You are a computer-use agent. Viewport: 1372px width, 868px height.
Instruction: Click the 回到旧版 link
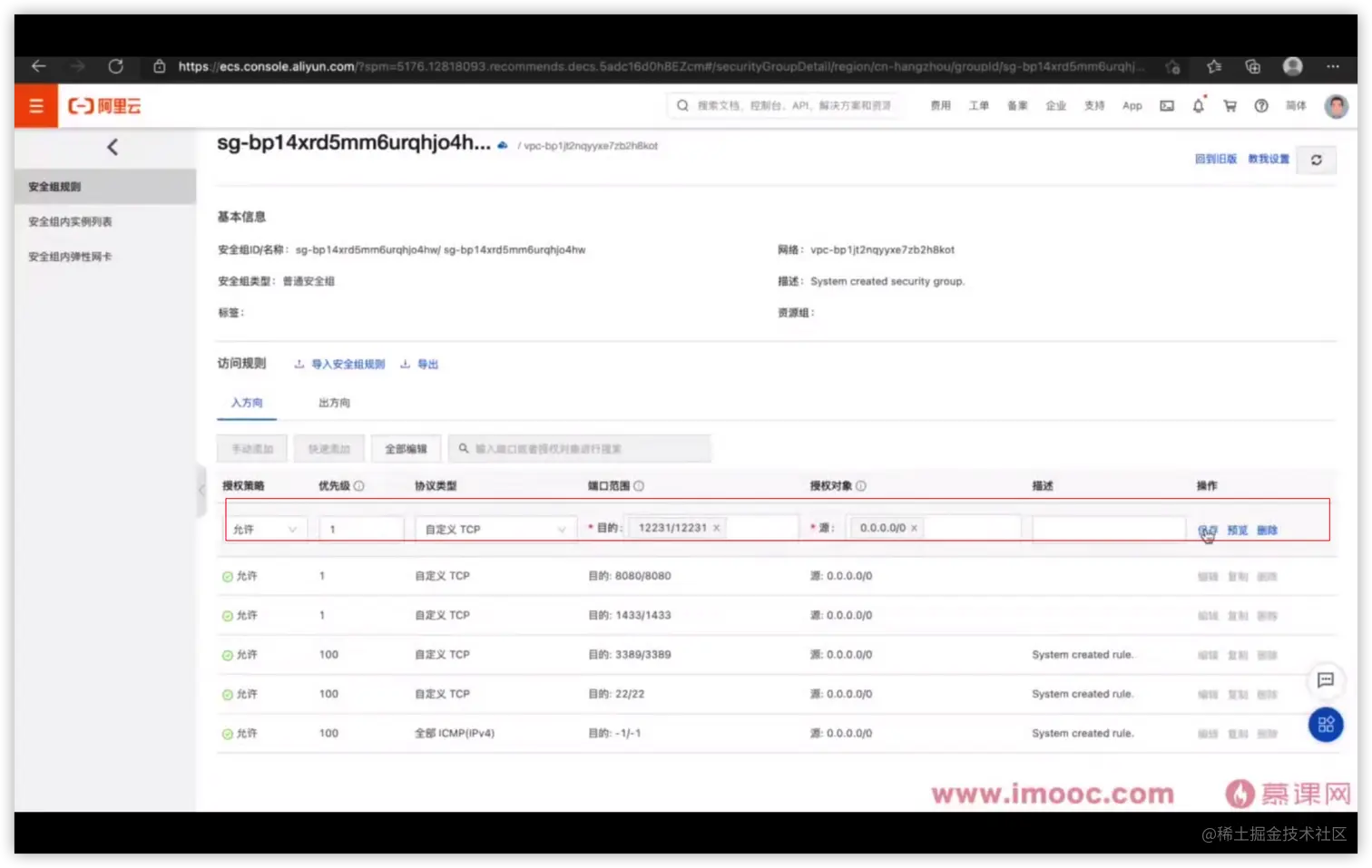1216,159
